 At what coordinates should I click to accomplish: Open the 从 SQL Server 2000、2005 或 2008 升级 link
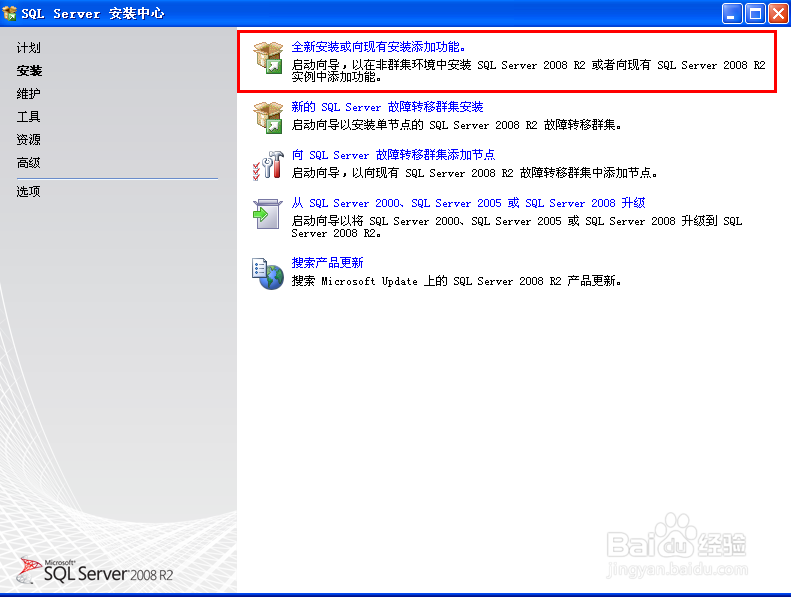click(468, 203)
